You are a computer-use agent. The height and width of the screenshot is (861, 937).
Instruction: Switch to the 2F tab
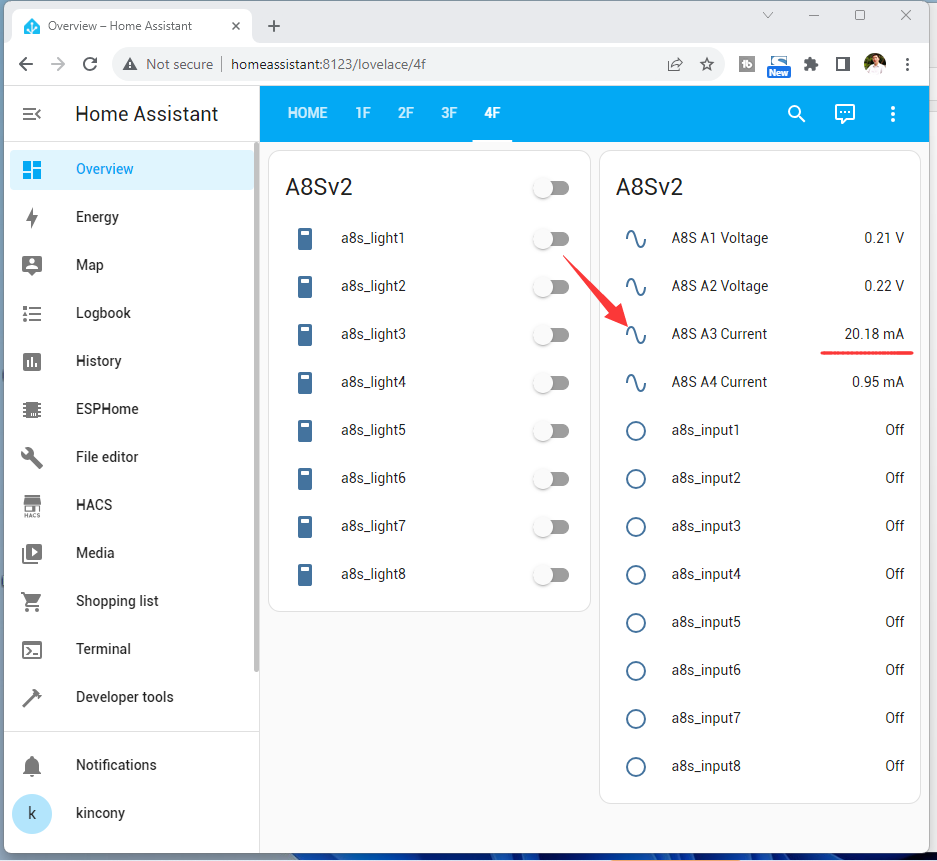point(405,113)
